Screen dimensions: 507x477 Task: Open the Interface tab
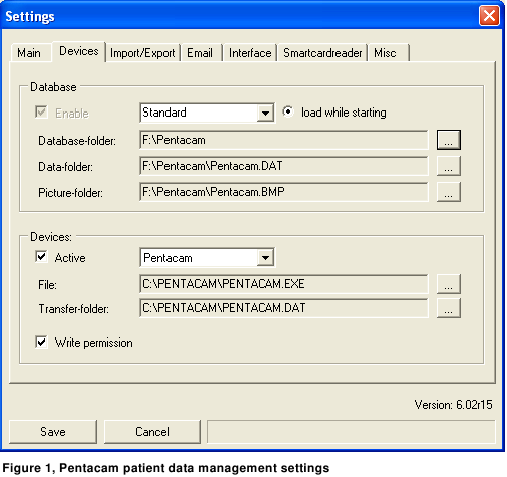pos(250,53)
